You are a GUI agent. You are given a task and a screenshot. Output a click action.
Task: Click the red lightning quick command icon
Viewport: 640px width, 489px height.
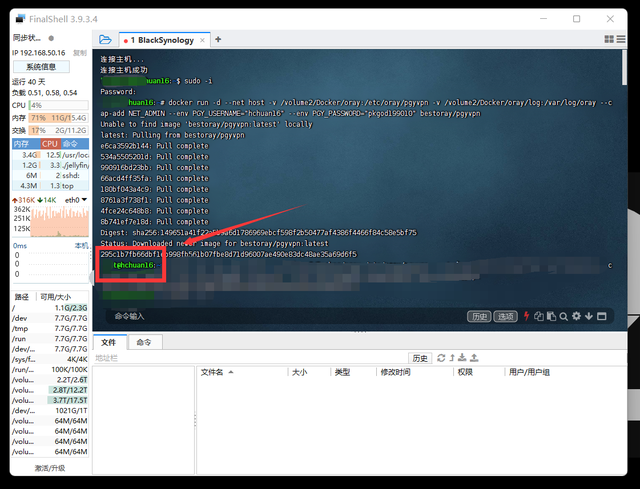[x=527, y=316]
